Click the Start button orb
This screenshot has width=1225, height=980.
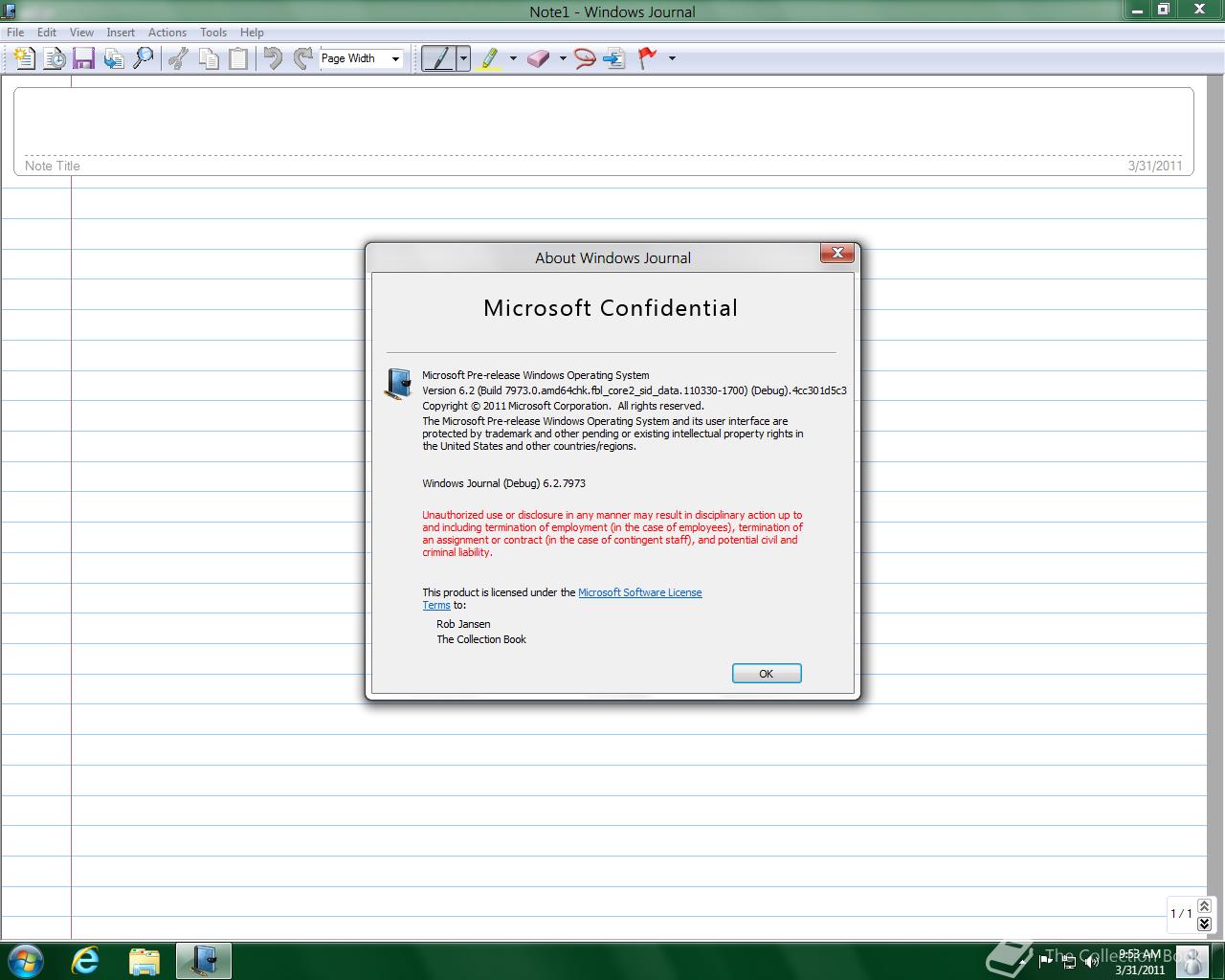coord(25,960)
